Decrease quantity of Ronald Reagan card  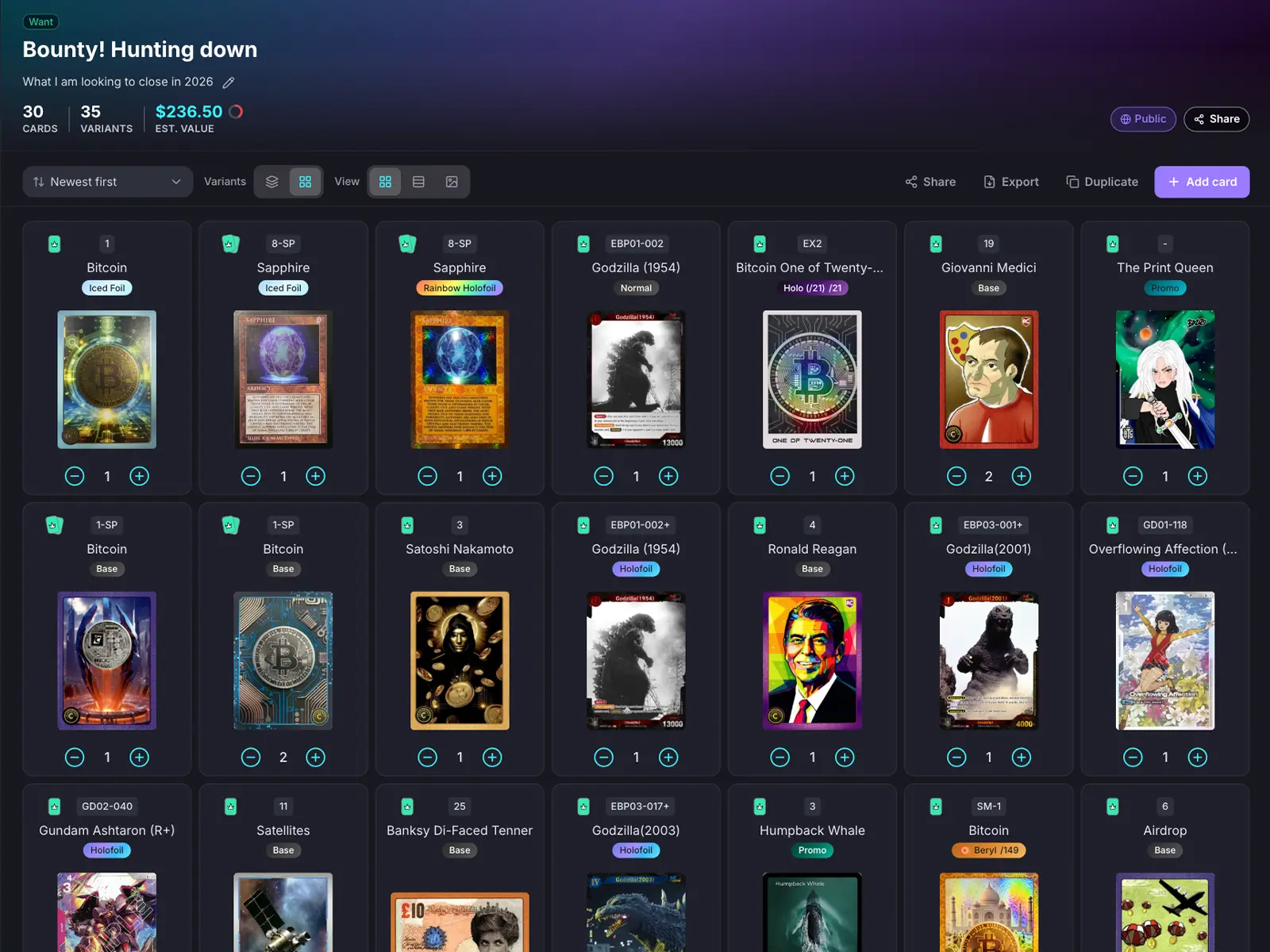[x=780, y=758]
